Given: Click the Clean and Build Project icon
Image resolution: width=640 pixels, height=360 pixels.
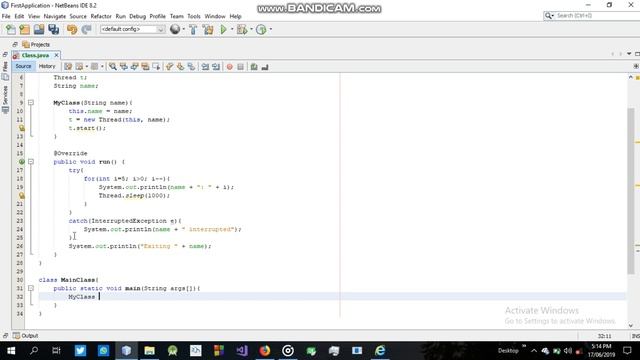Looking at the screenshot, I should [x=208, y=29].
